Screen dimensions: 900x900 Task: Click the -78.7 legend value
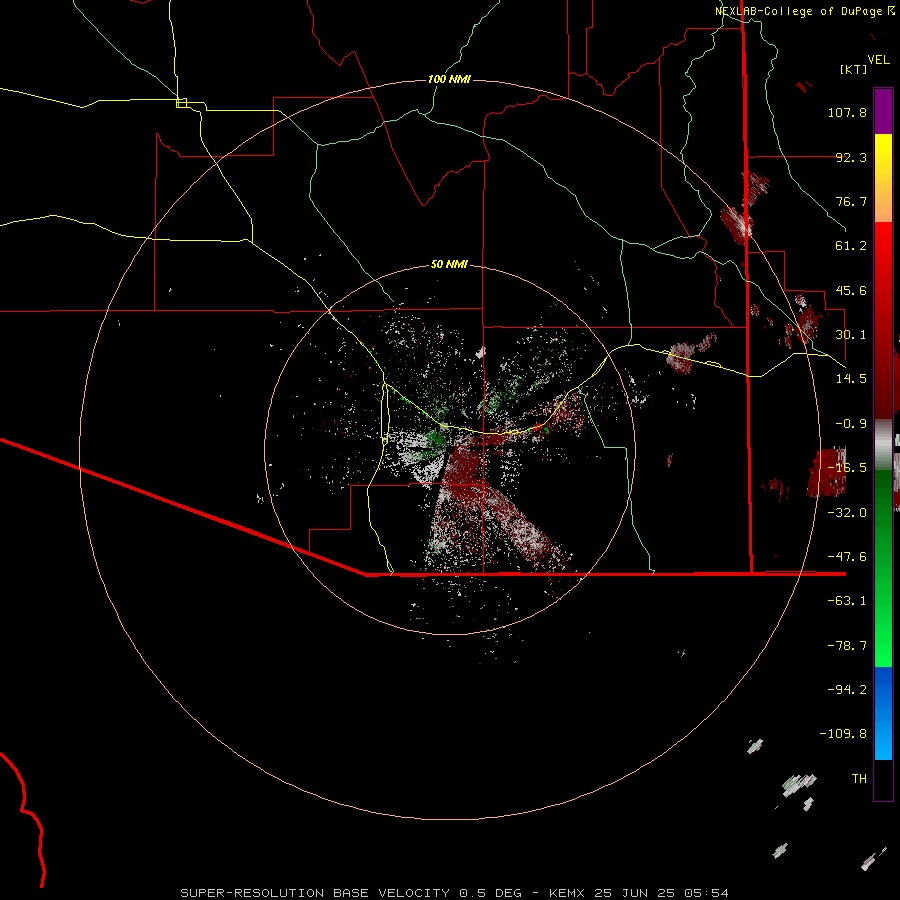click(x=847, y=646)
